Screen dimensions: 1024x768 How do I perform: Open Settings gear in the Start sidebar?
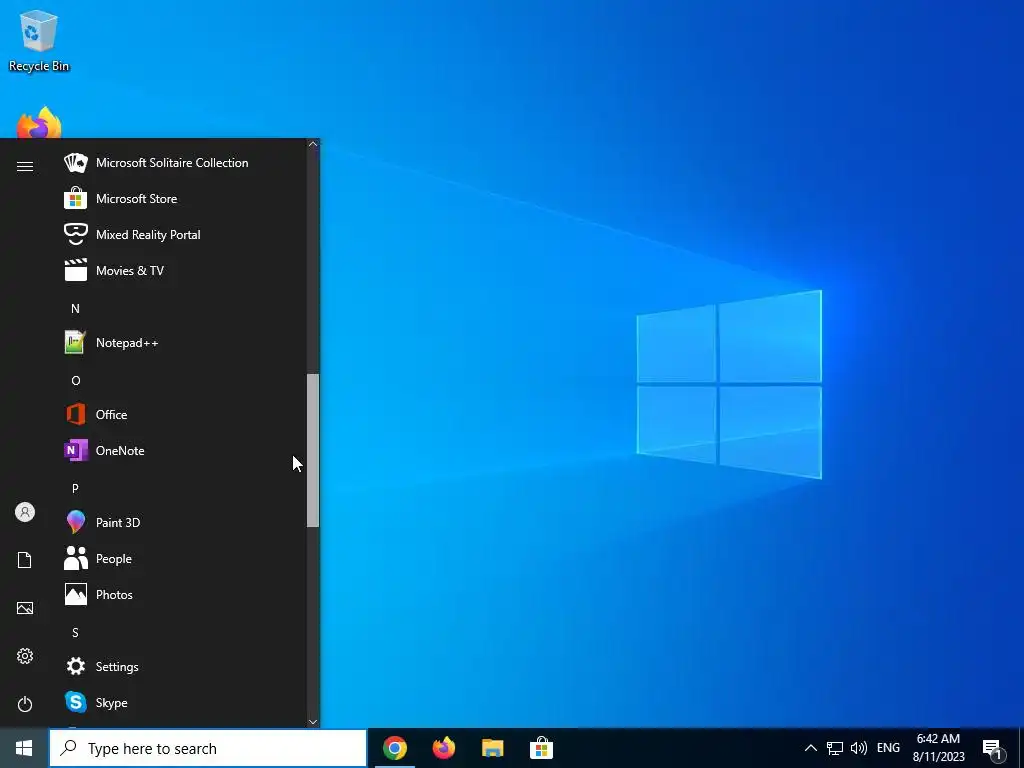pos(25,656)
